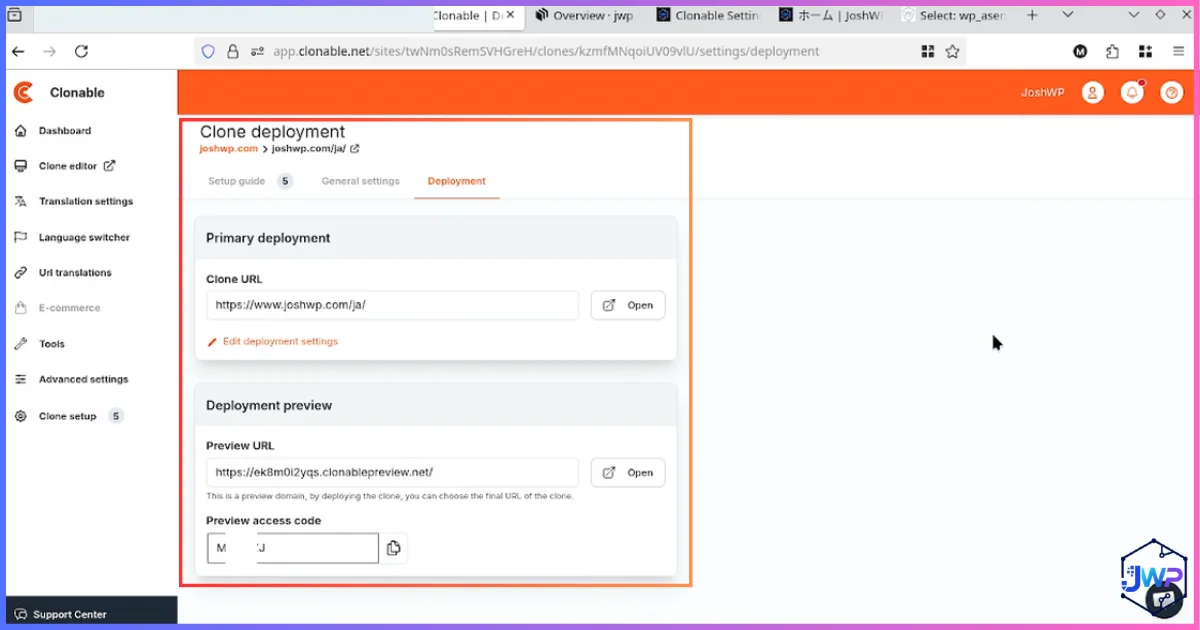The image size is (1200, 630).
Task: Click the JoshWP account name
Action: pyautogui.click(x=1042, y=92)
